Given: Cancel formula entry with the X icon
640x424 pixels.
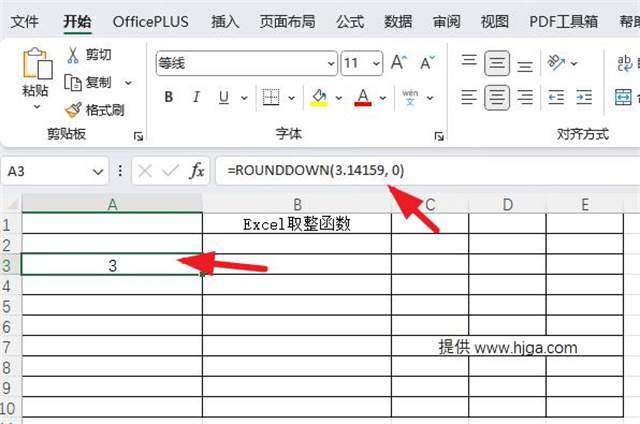Looking at the screenshot, I should coord(145,171).
